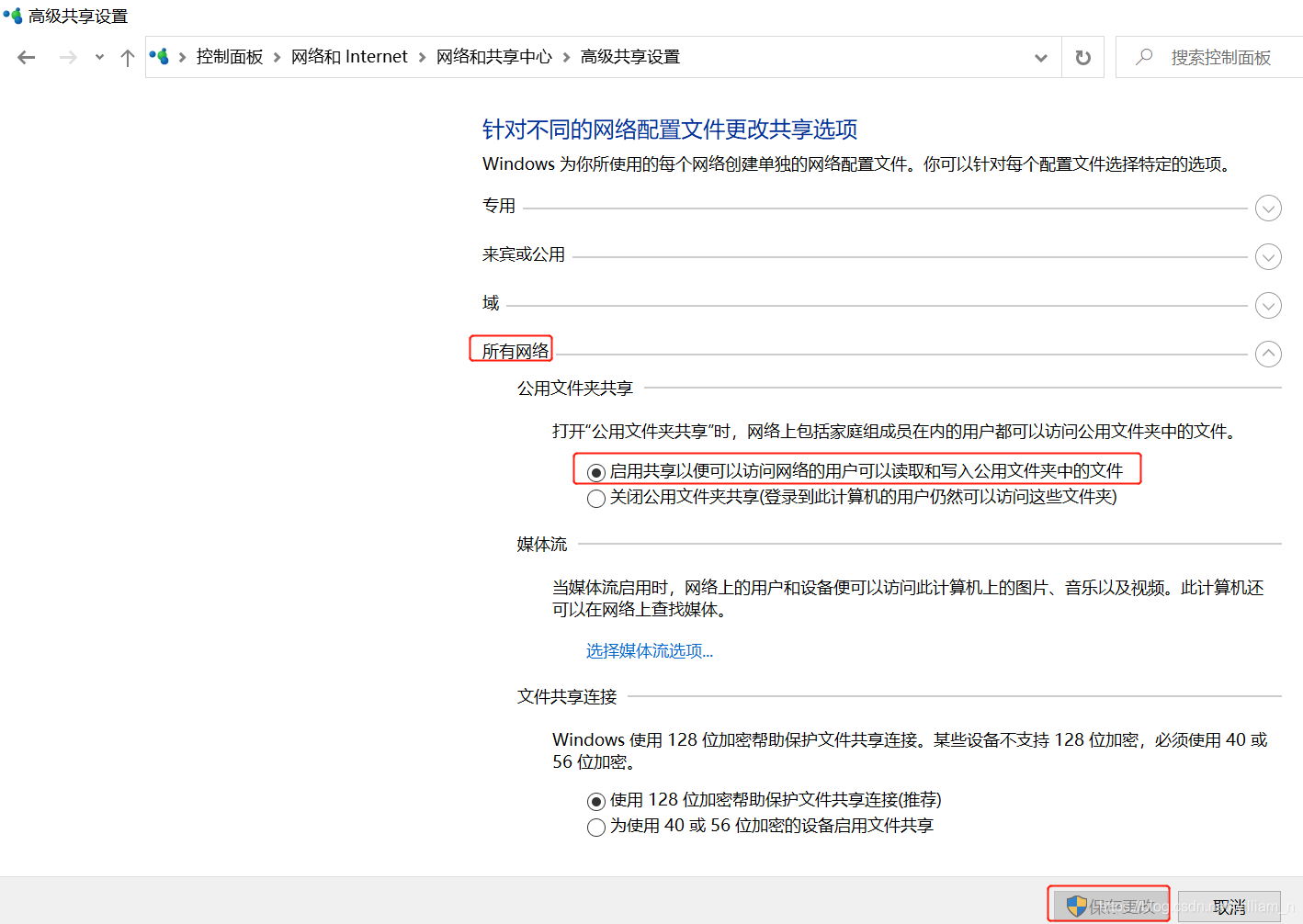Click the 来宾或公用 profile label
1303x924 pixels.
coord(524,254)
